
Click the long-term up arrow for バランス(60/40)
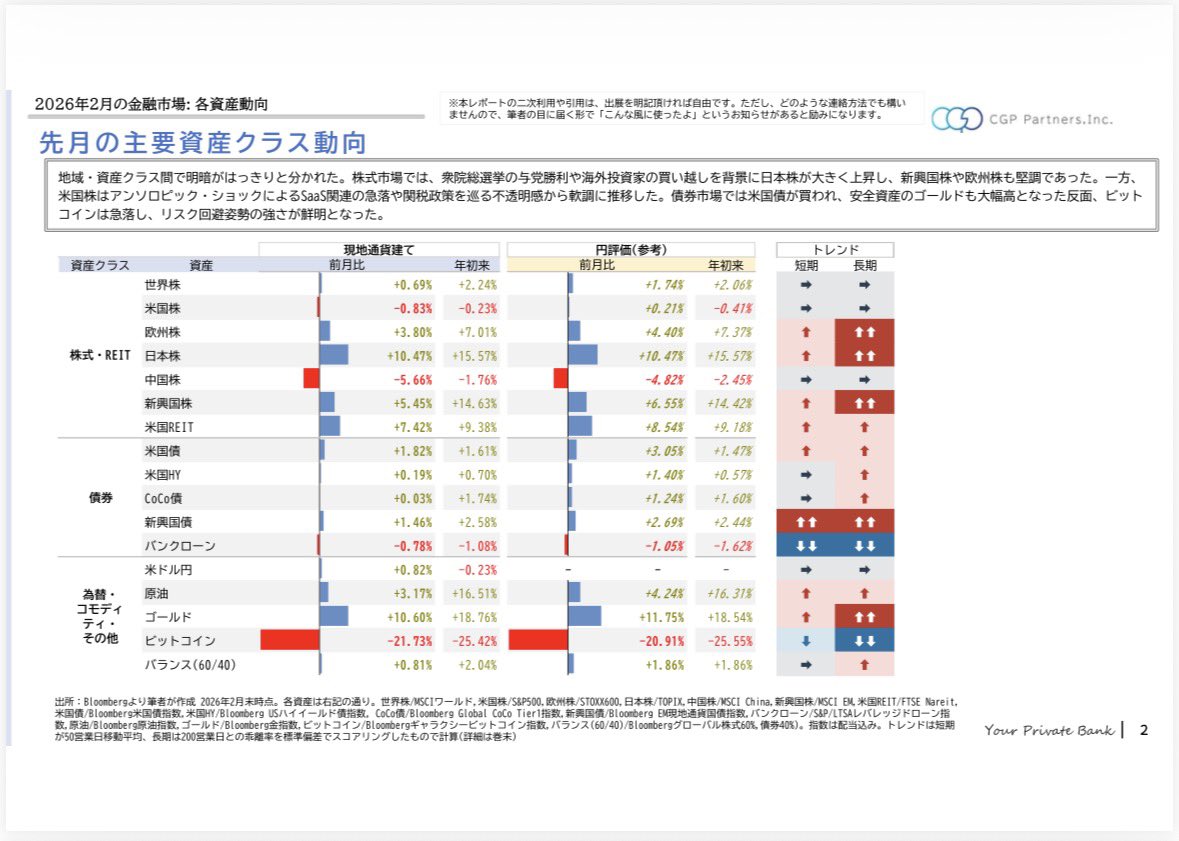coord(864,665)
